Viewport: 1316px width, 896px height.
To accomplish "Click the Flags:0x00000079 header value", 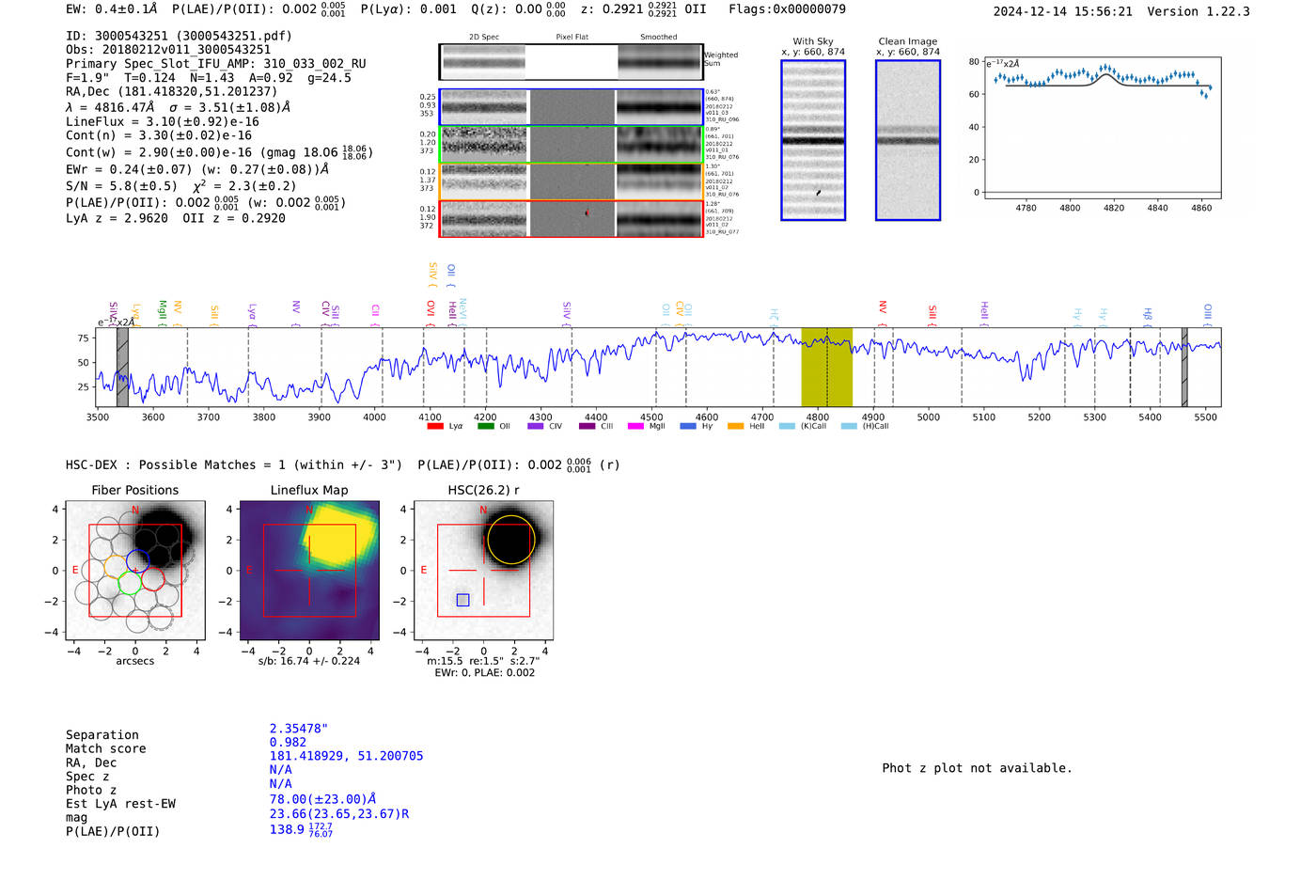I will [x=787, y=9].
